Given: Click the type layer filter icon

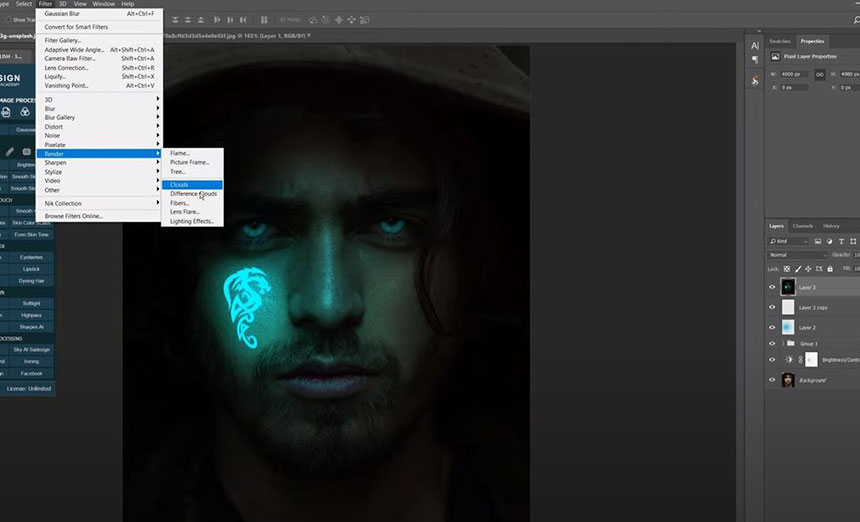Looking at the screenshot, I should (842, 241).
